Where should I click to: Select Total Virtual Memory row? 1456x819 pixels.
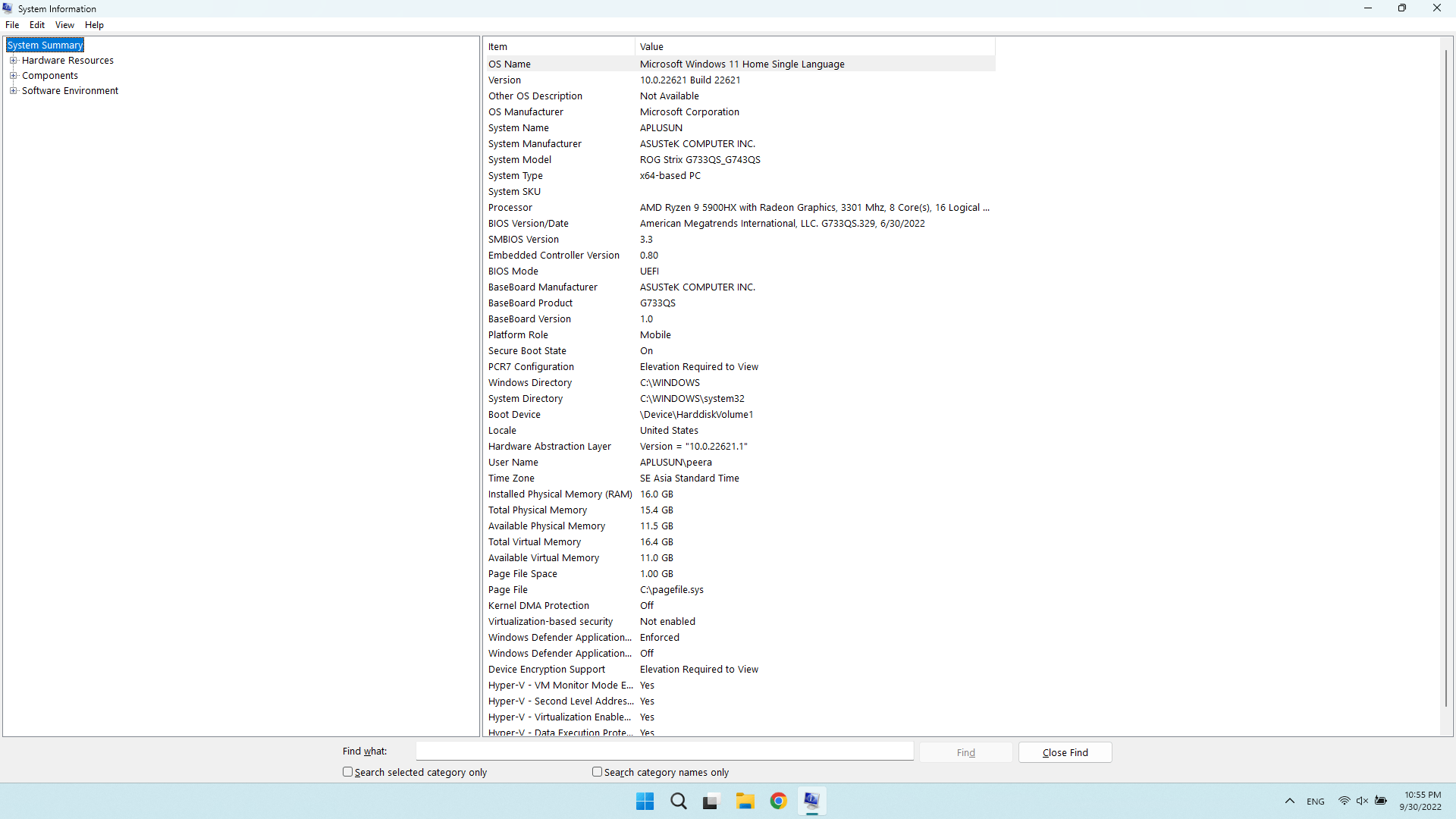pyautogui.click(x=740, y=542)
